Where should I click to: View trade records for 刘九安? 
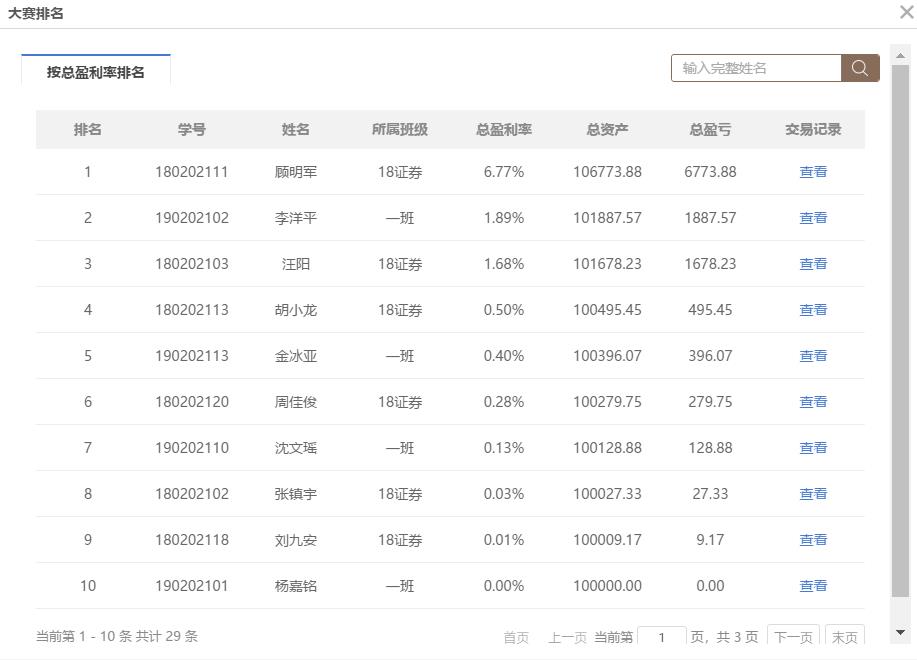coord(813,540)
